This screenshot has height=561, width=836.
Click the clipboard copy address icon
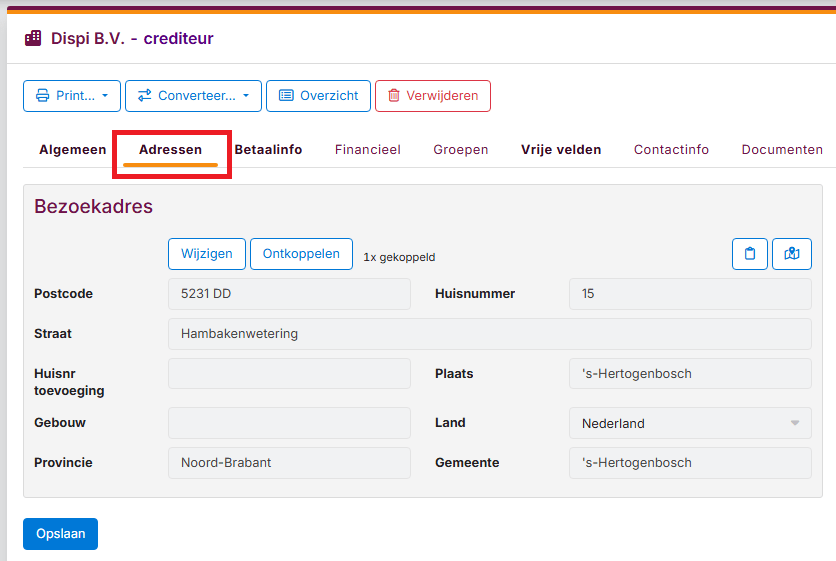coord(750,254)
